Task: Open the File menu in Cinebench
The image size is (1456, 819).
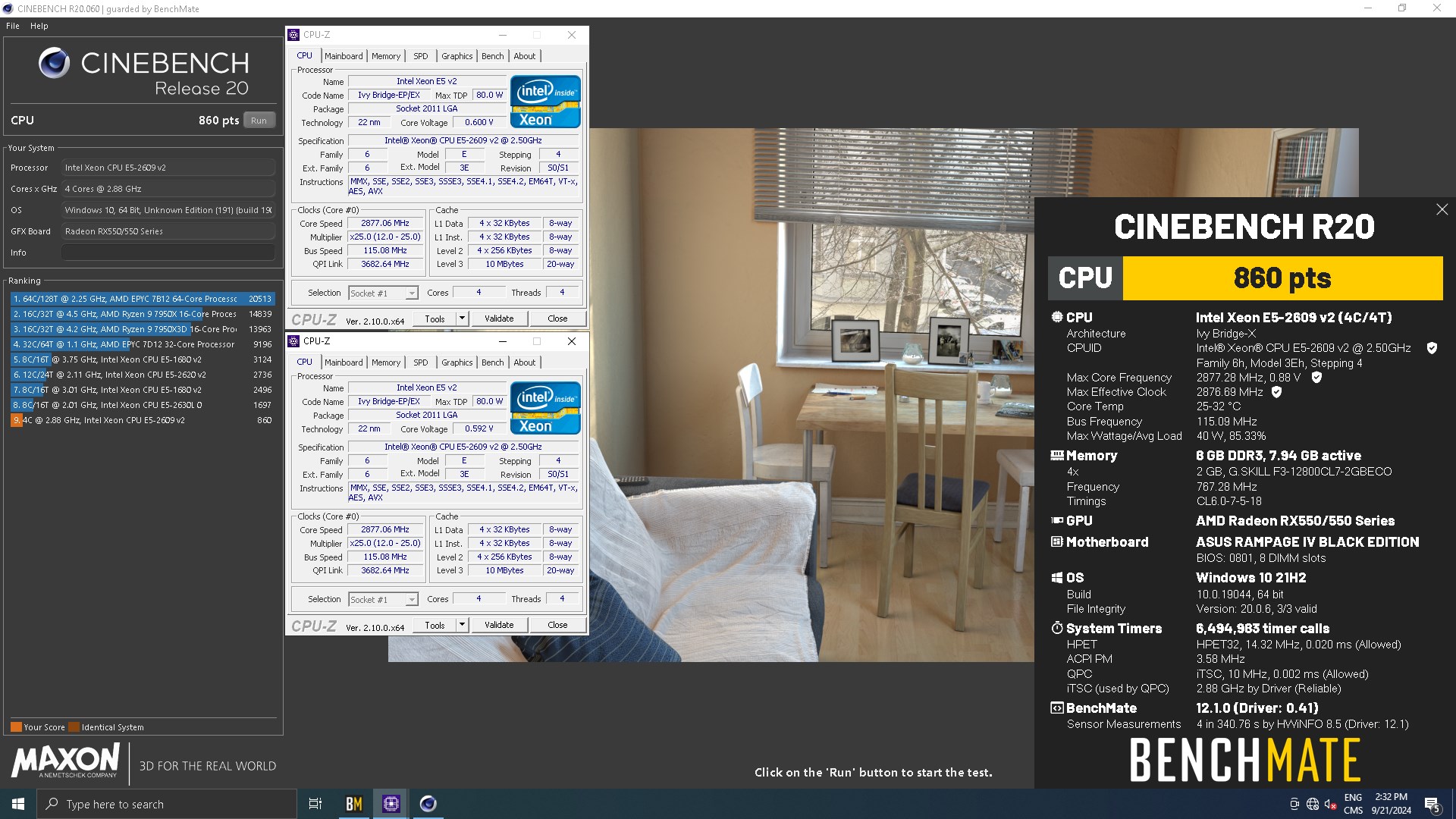Action: [x=13, y=26]
